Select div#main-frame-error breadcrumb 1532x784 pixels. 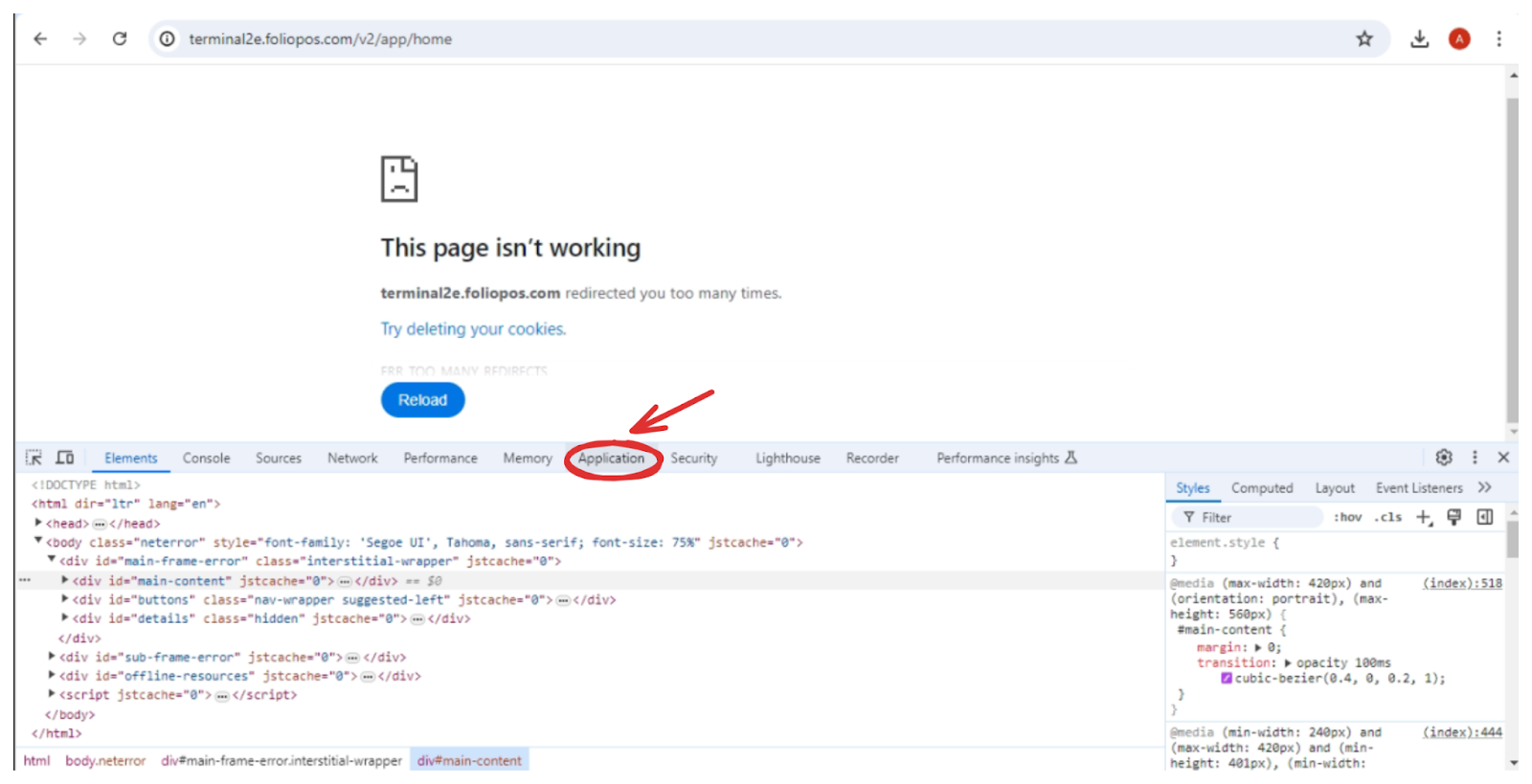coord(282,761)
